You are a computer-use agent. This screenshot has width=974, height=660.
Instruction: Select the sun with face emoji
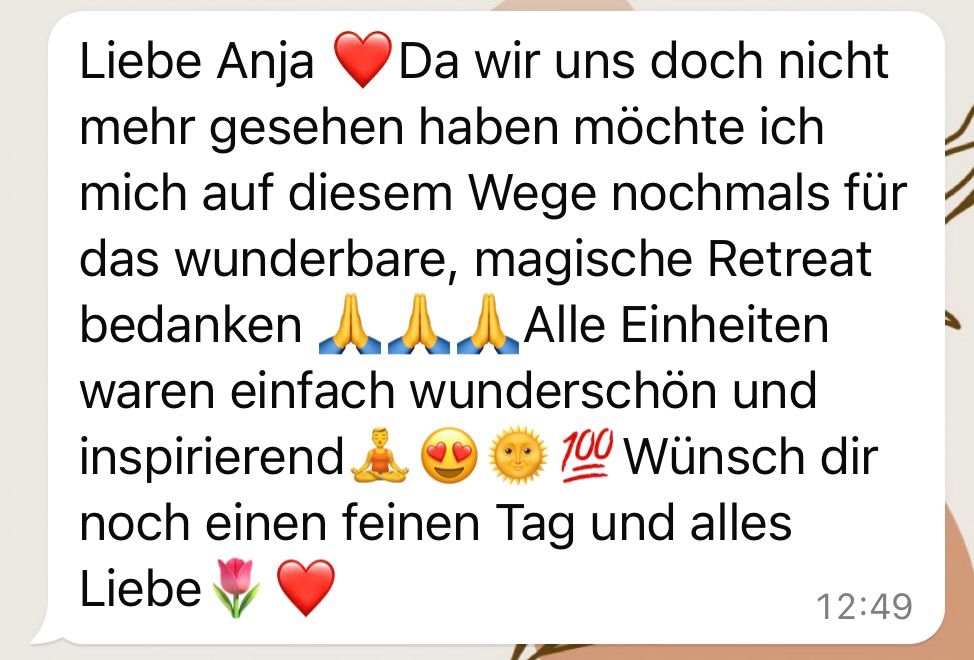(x=518, y=455)
